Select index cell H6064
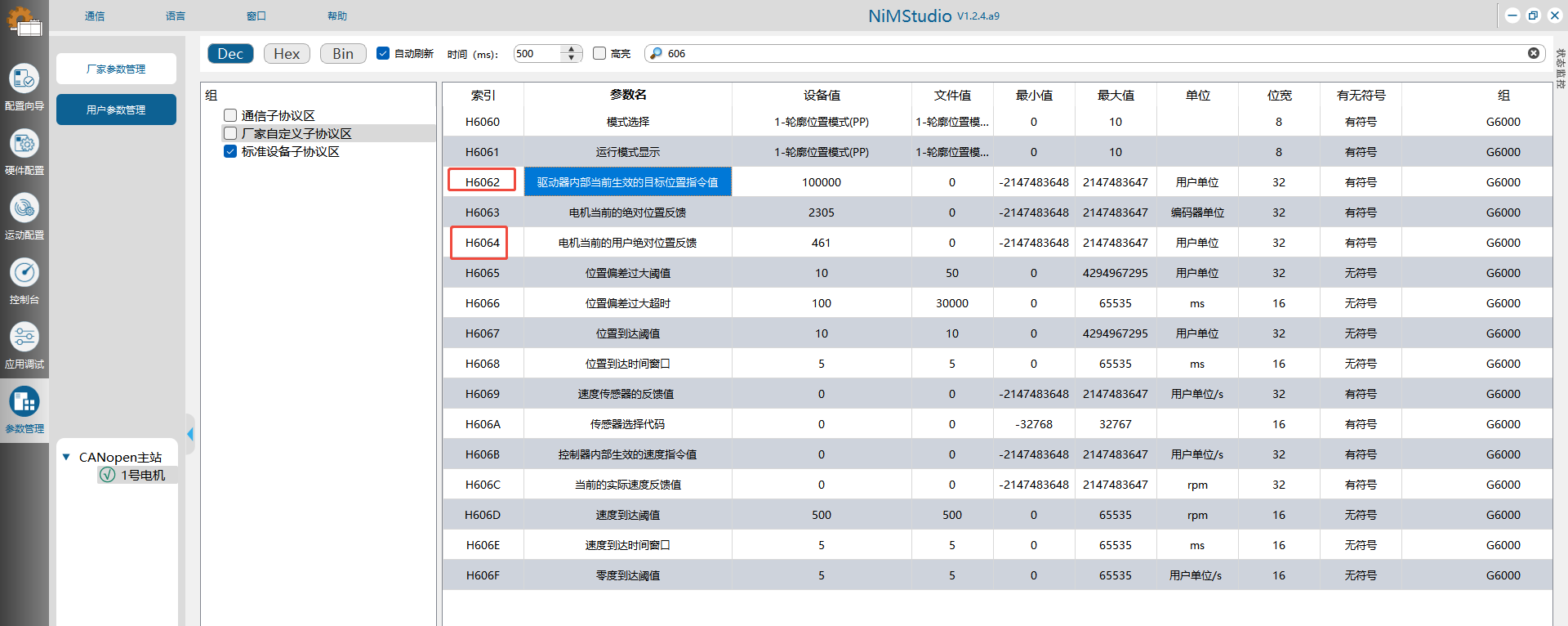Image resolution: width=1568 pixels, height=626 pixels. click(x=483, y=243)
